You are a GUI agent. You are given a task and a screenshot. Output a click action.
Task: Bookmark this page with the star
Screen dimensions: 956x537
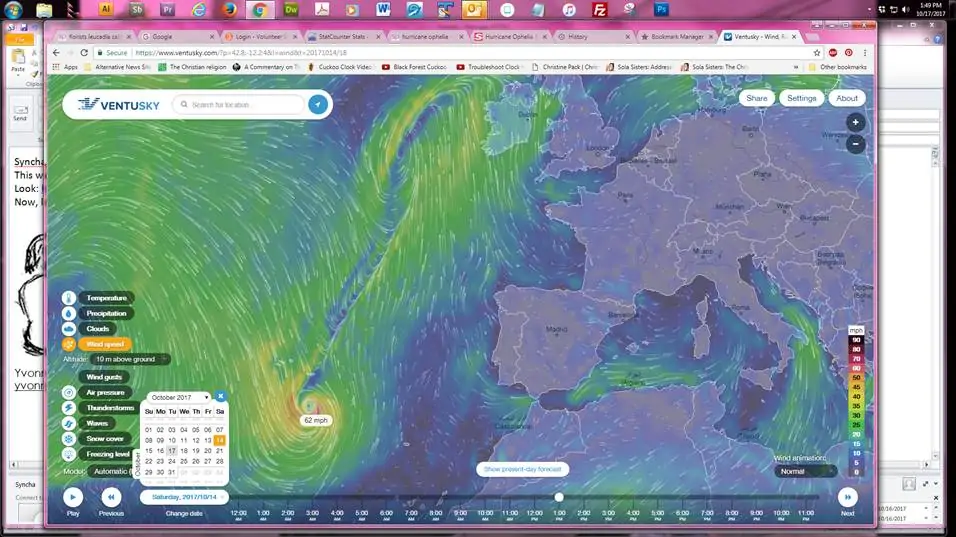(817, 52)
